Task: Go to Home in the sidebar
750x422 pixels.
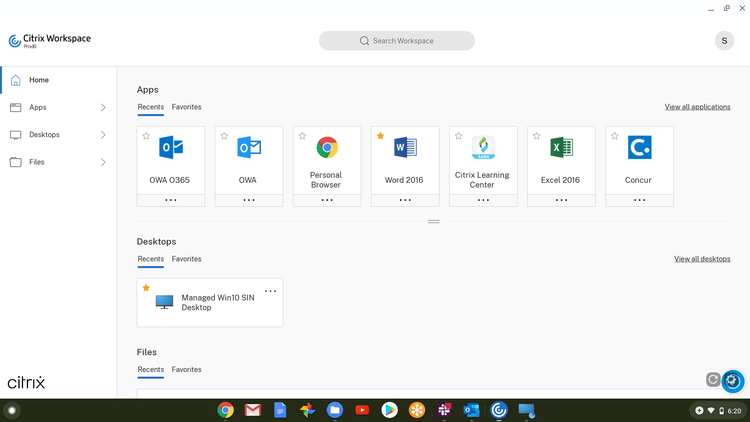Action: [58, 80]
